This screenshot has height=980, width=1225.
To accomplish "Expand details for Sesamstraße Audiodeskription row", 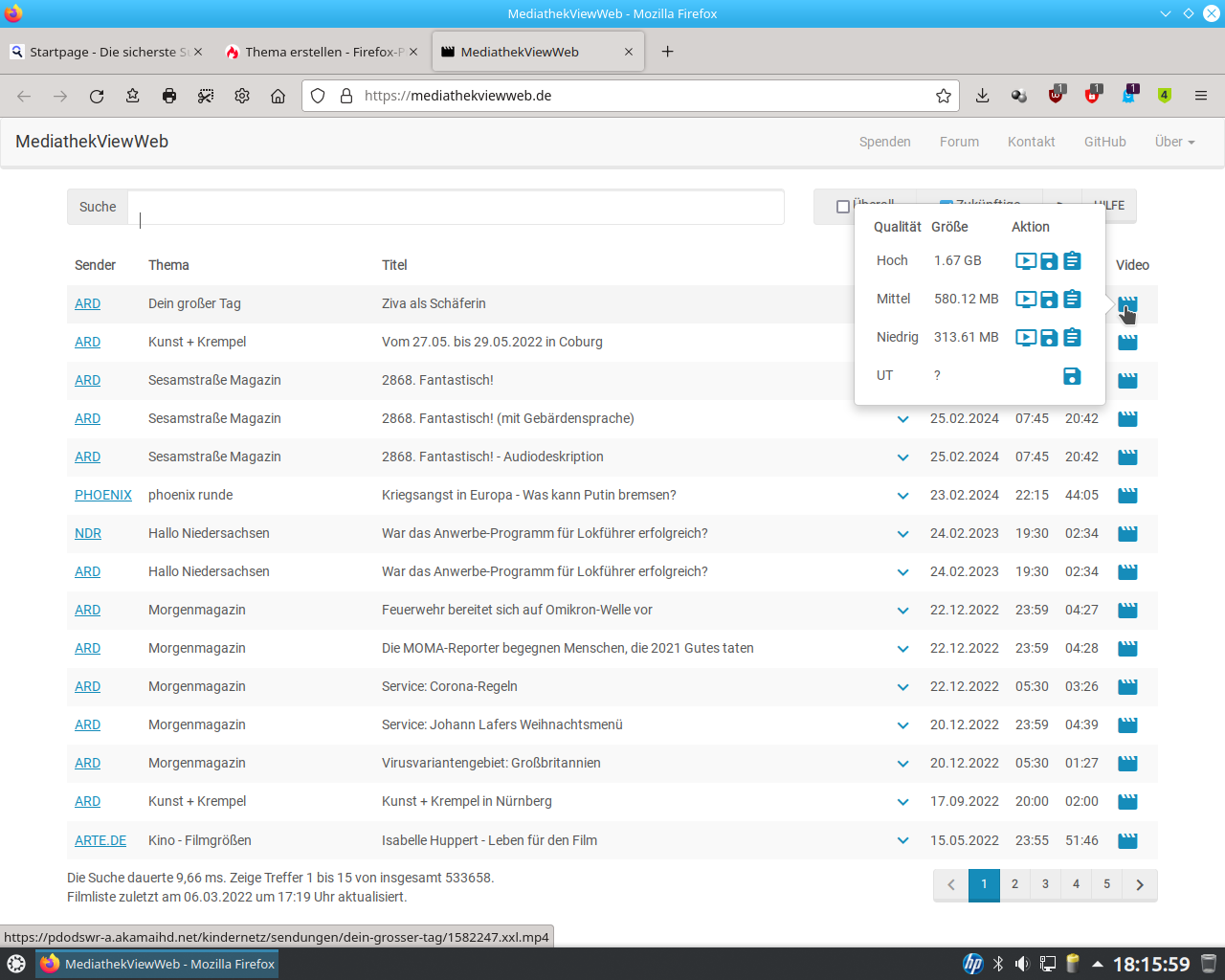I will click(902, 457).
